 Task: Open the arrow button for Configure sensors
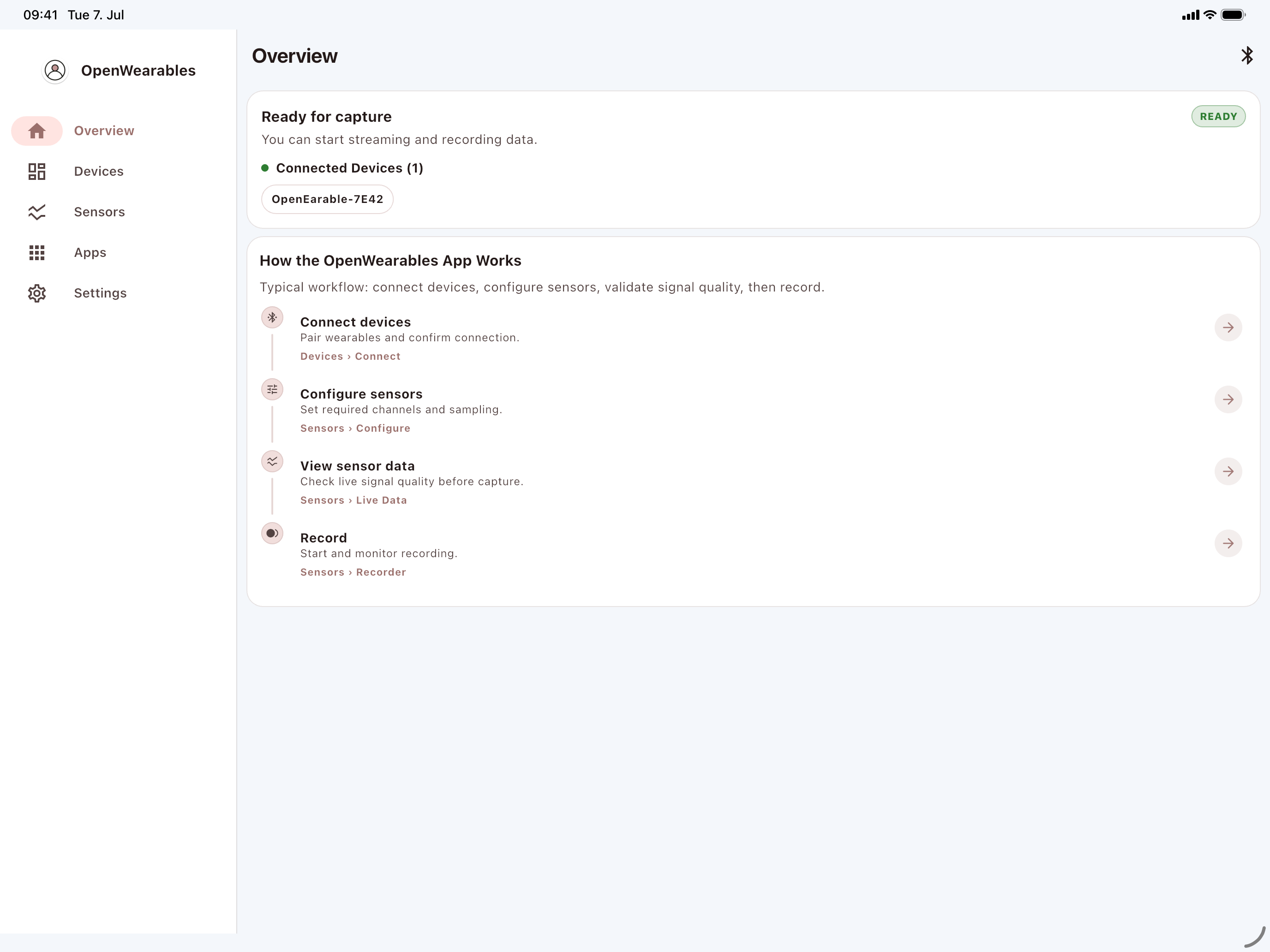(x=1228, y=399)
